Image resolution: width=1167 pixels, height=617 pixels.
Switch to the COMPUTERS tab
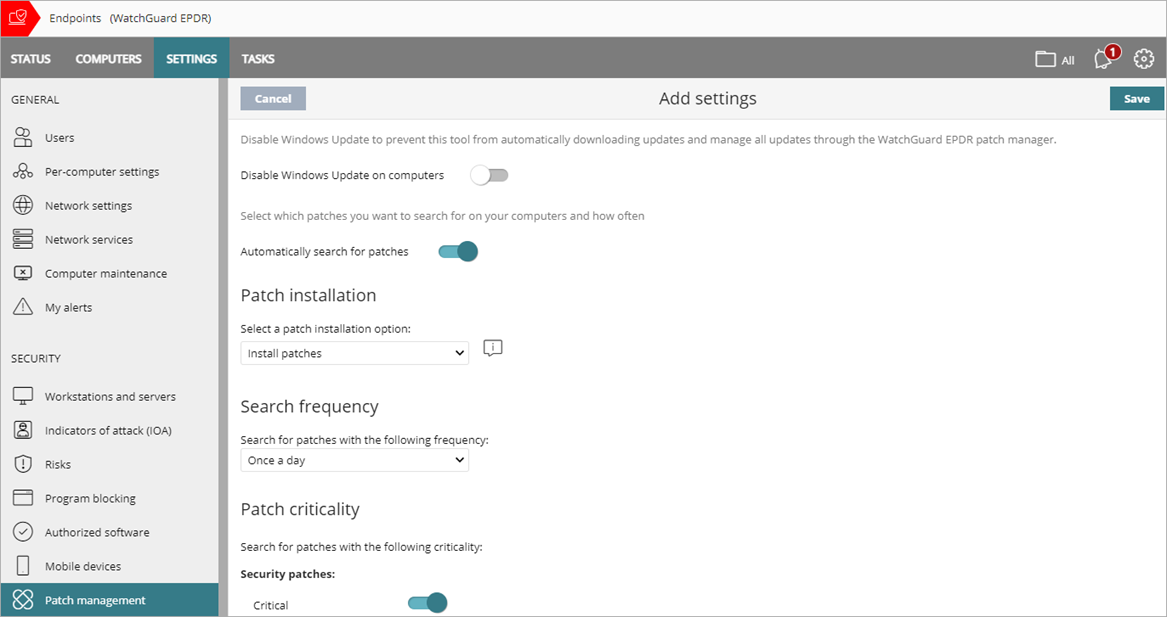[x=108, y=58]
